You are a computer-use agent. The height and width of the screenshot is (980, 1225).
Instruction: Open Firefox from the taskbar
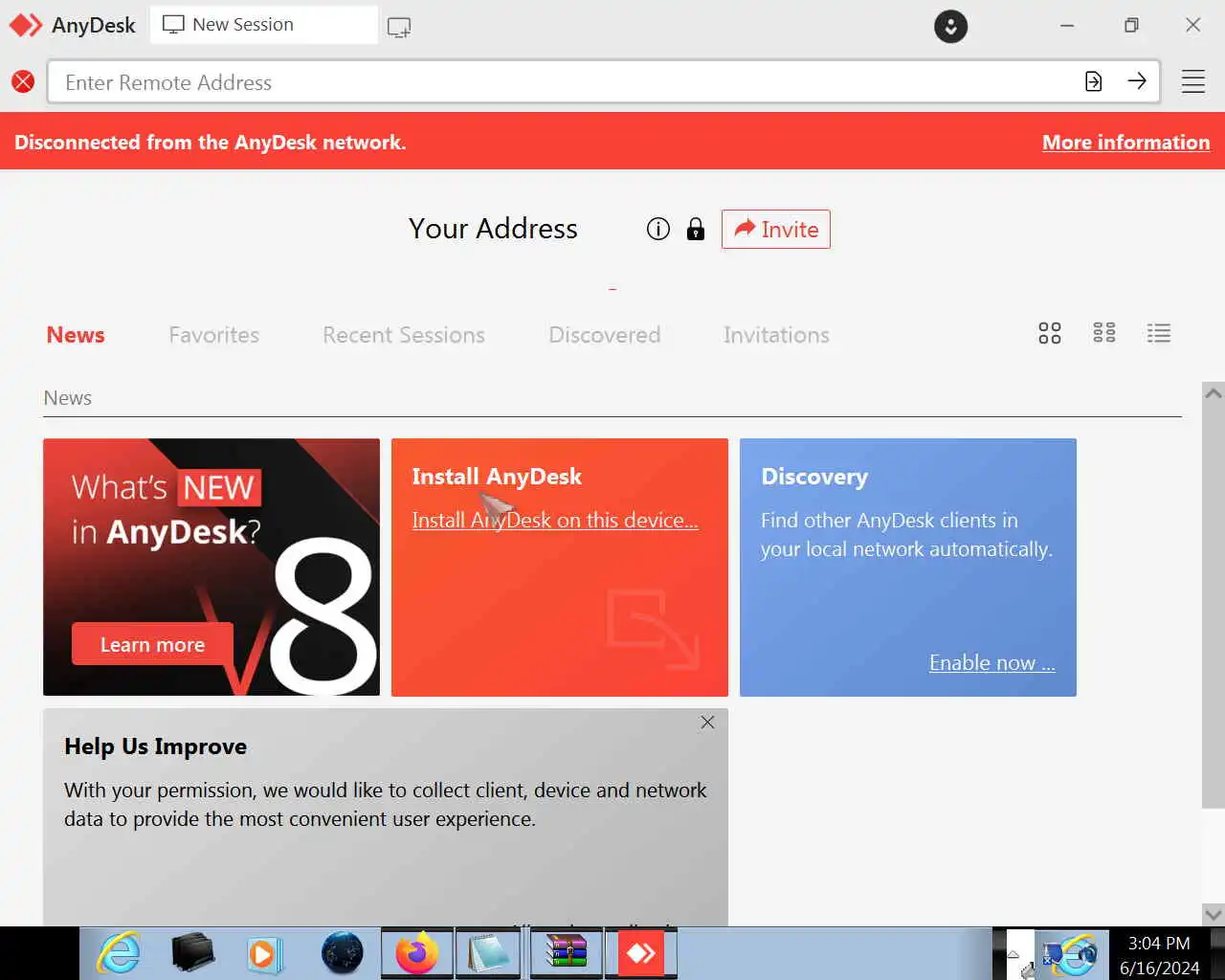pyautogui.click(x=417, y=954)
